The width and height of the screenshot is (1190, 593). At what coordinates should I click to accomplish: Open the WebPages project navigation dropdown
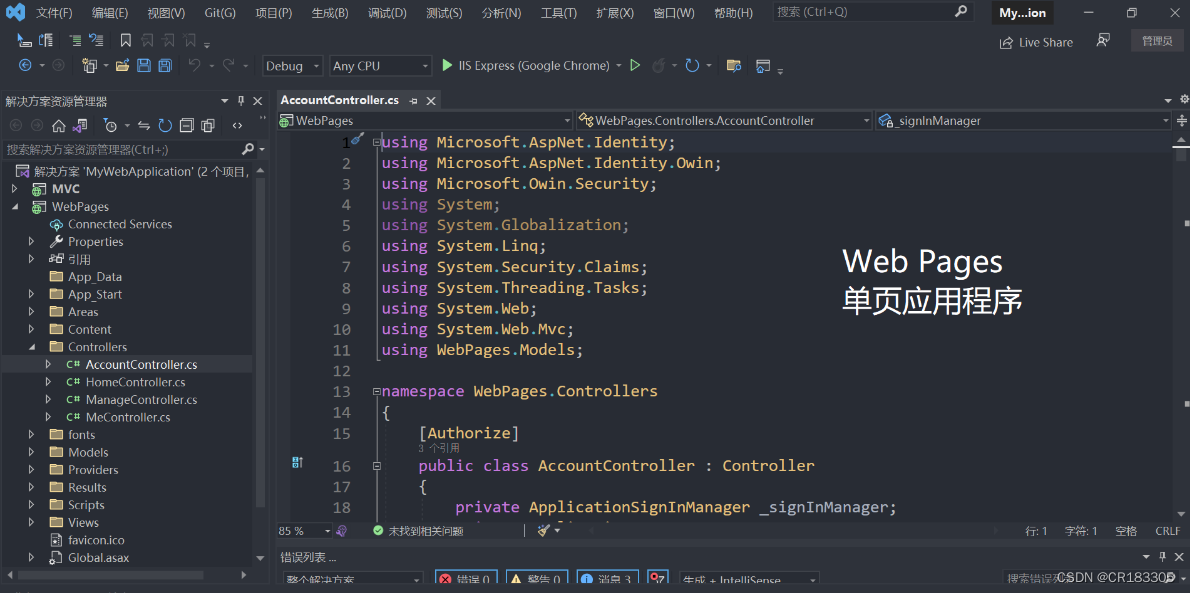click(x=425, y=121)
